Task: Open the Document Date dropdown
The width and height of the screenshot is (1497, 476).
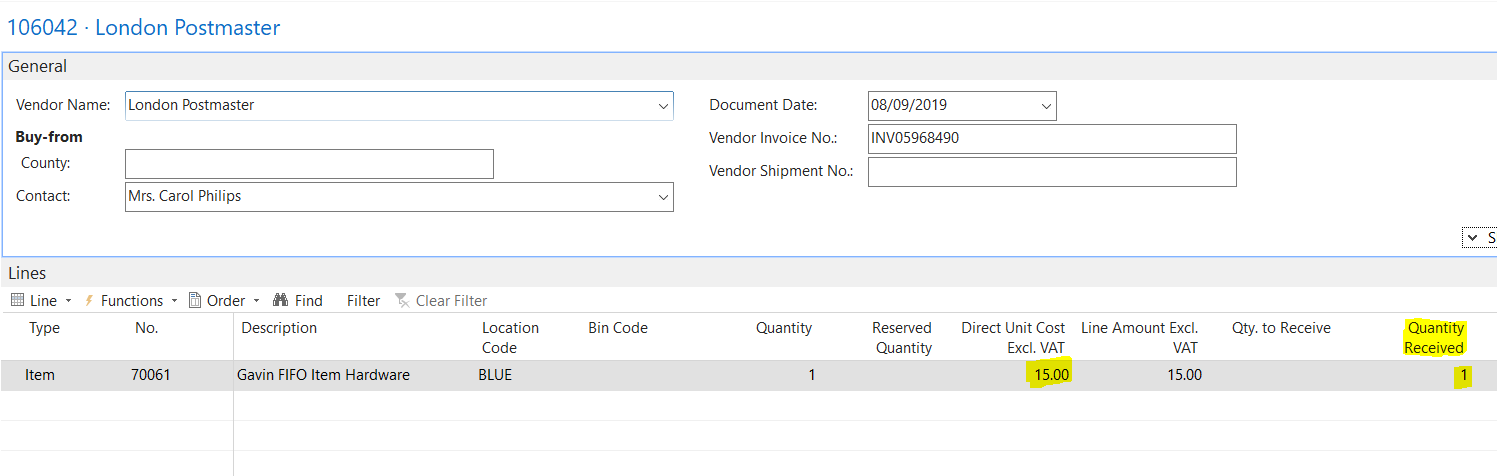Action: (x=1046, y=106)
